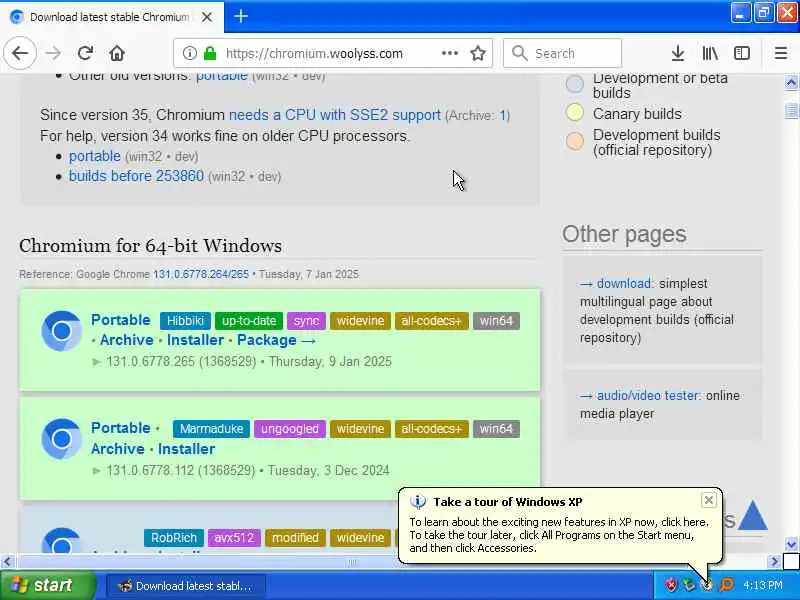Image resolution: width=800 pixels, height=600 pixels.
Task: Open portable link under version 34 note
Action: click(95, 156)
